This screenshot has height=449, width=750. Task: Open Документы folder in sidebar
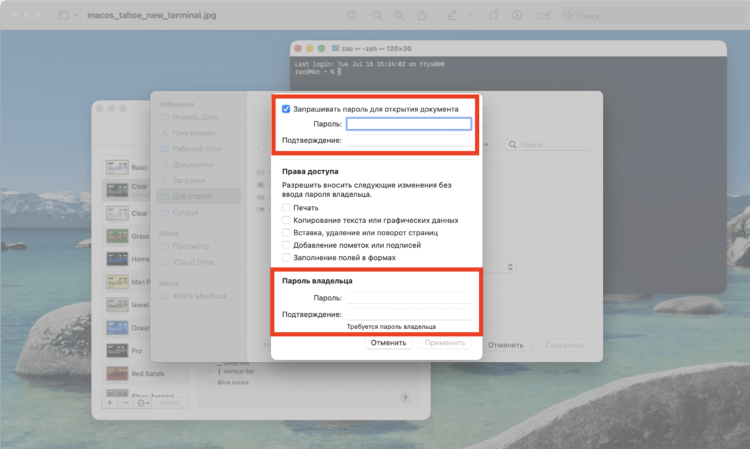pyautogui.click(x=193, y=164)
